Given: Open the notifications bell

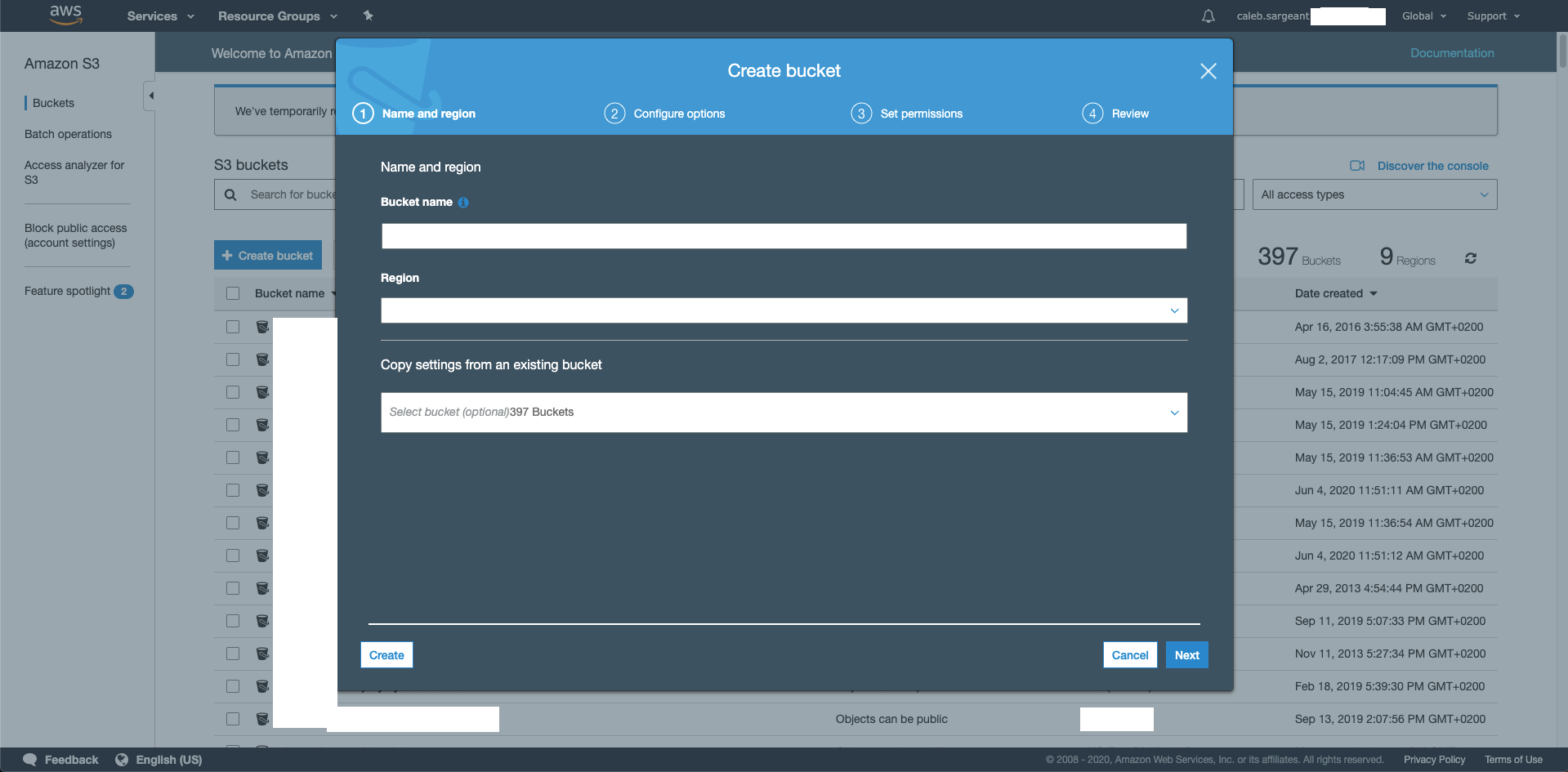Looking at the screenshot, I should (x=1208, y=16).
